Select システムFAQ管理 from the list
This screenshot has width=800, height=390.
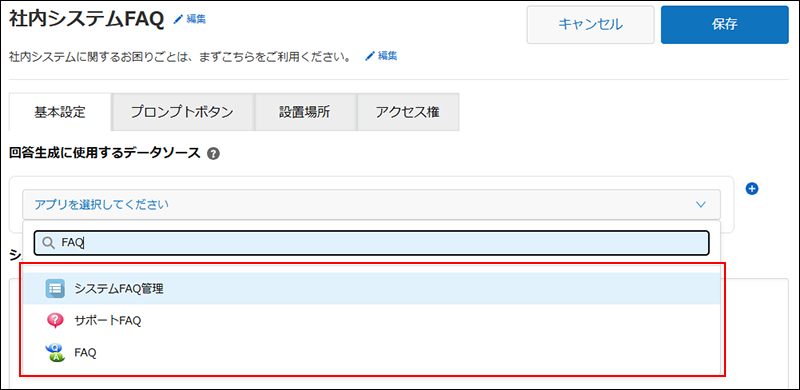click(x=371, y=289)
